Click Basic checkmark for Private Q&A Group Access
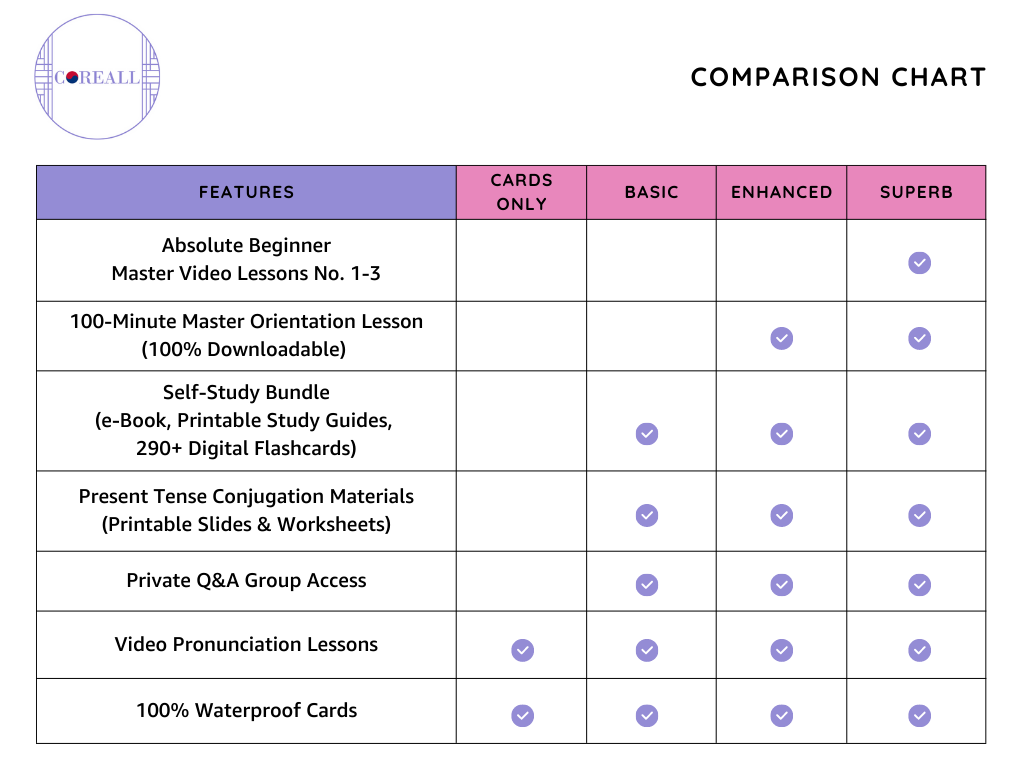 coord(647,584)
